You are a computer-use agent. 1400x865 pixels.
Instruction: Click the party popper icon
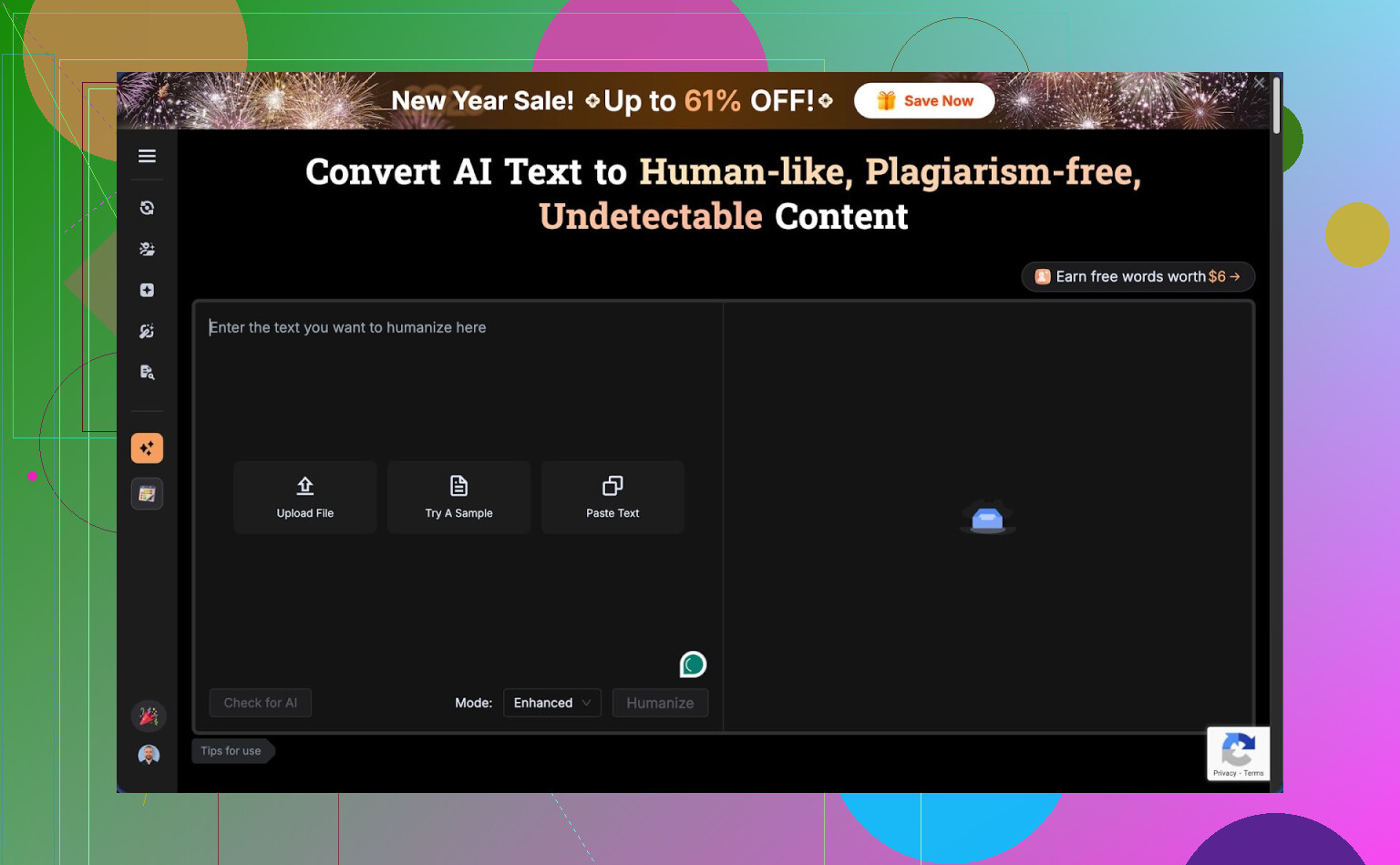point(149,716)
